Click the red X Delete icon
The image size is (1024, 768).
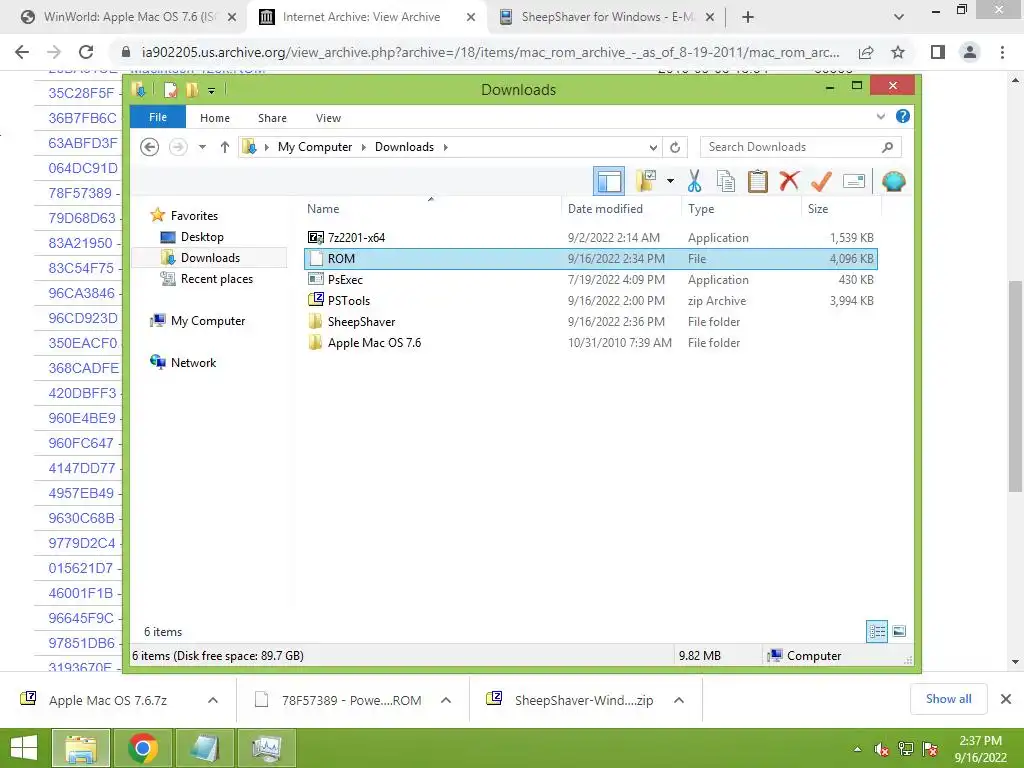[789, 180]
